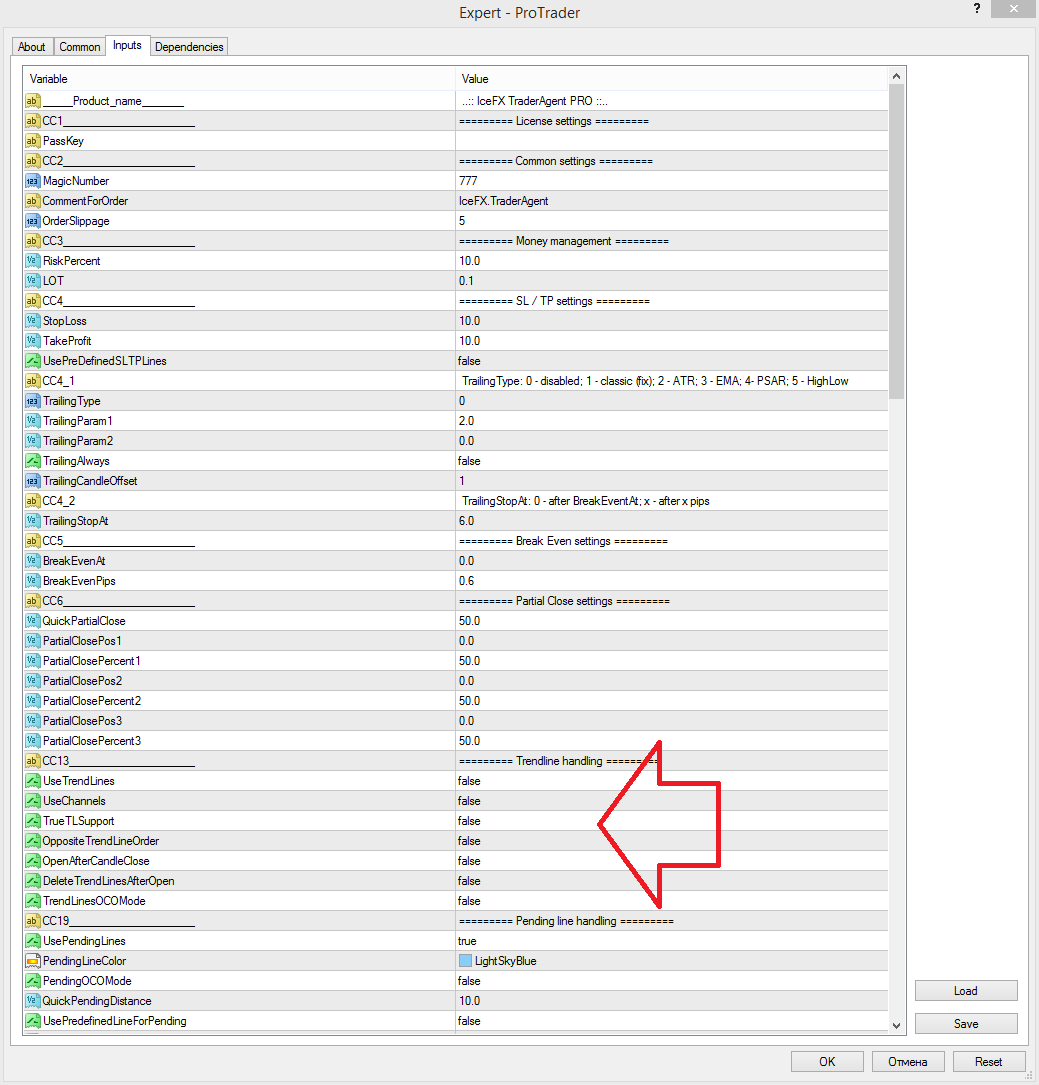1039x1085 pixels.
Task: Select the TrueTLSupport false value
Action: pos(469,821)
